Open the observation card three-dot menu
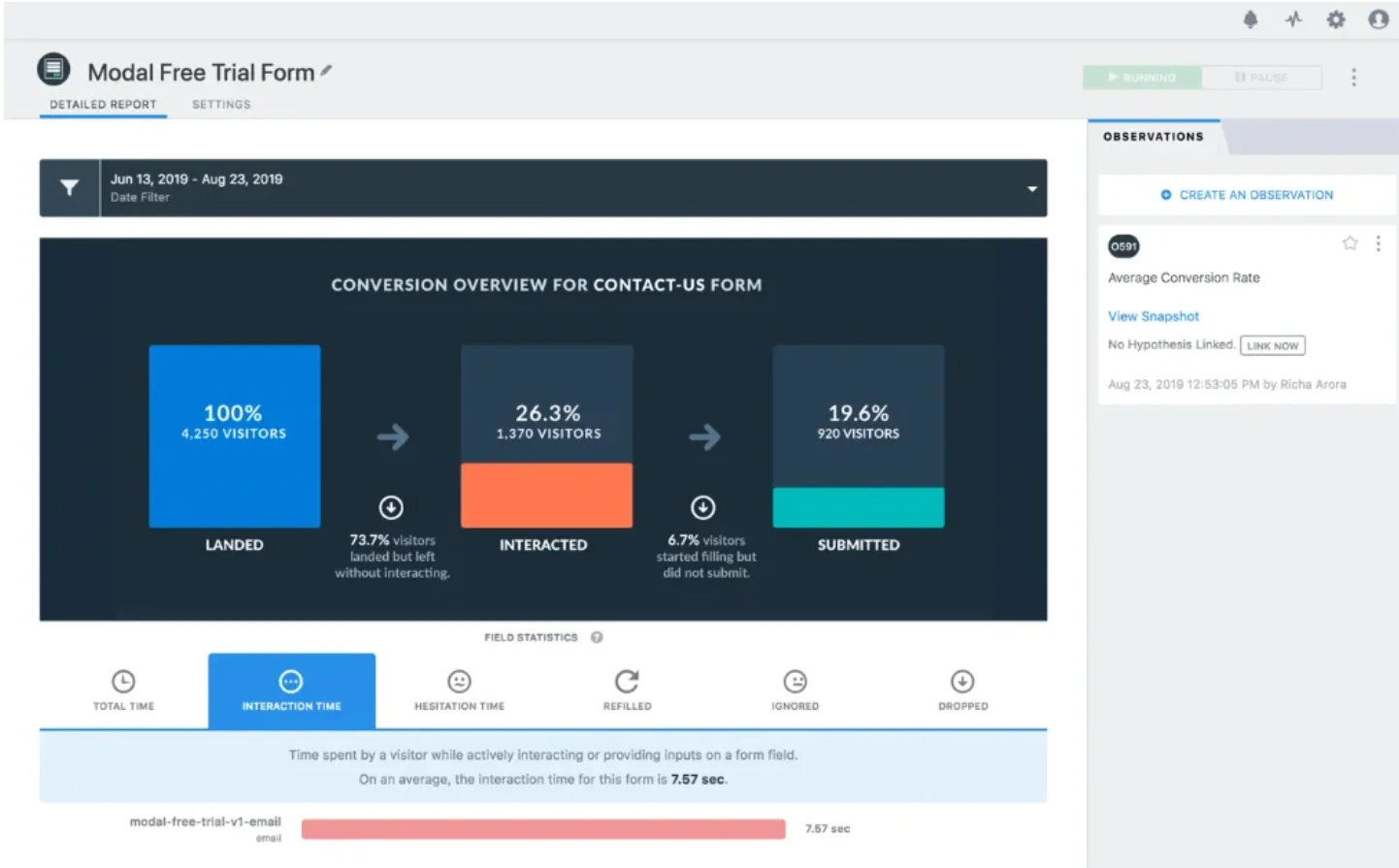This screenshot has width=1399, height=868. point(1378,243)
